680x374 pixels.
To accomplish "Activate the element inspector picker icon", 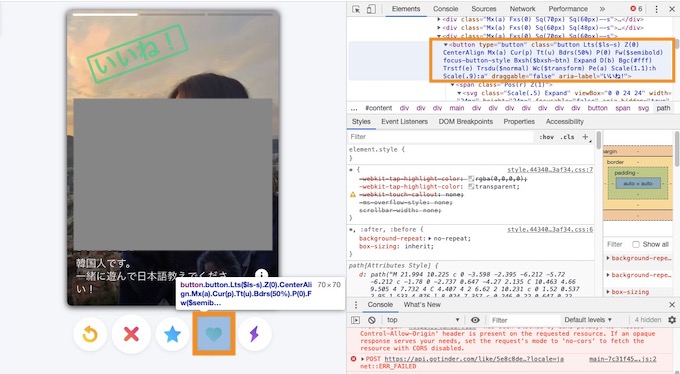I will pos(356,9).
